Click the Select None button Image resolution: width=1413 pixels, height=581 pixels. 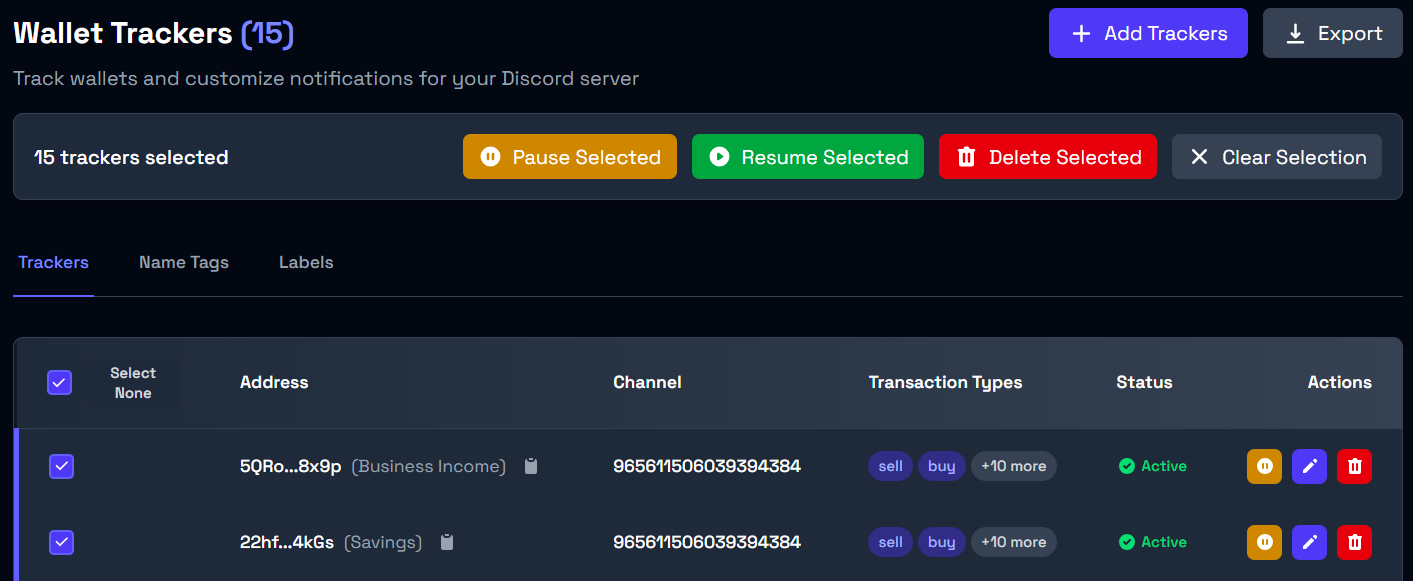click(x=133, y=383)
